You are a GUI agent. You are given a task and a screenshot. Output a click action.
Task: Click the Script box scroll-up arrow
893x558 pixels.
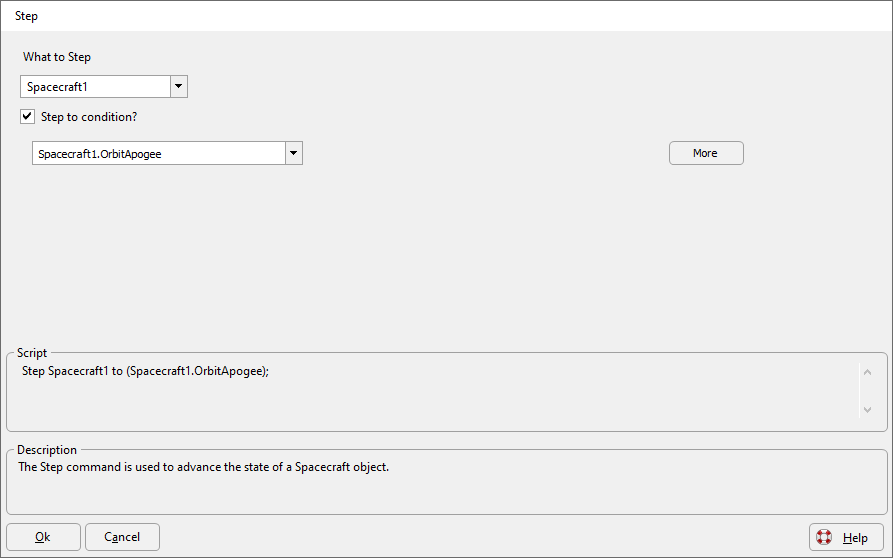(x=867, y=372)
